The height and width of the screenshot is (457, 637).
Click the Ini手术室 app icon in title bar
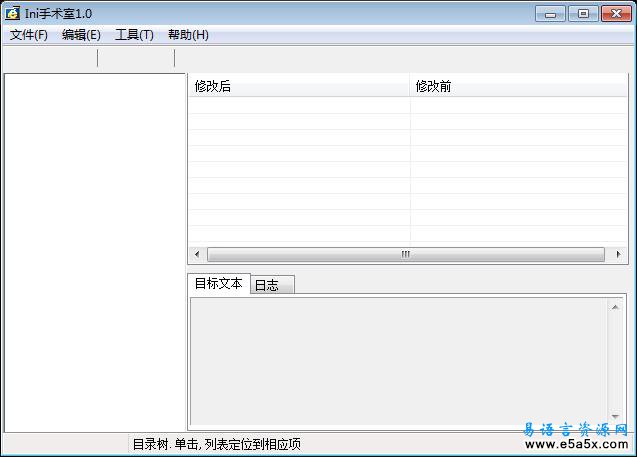click(13, 13)
